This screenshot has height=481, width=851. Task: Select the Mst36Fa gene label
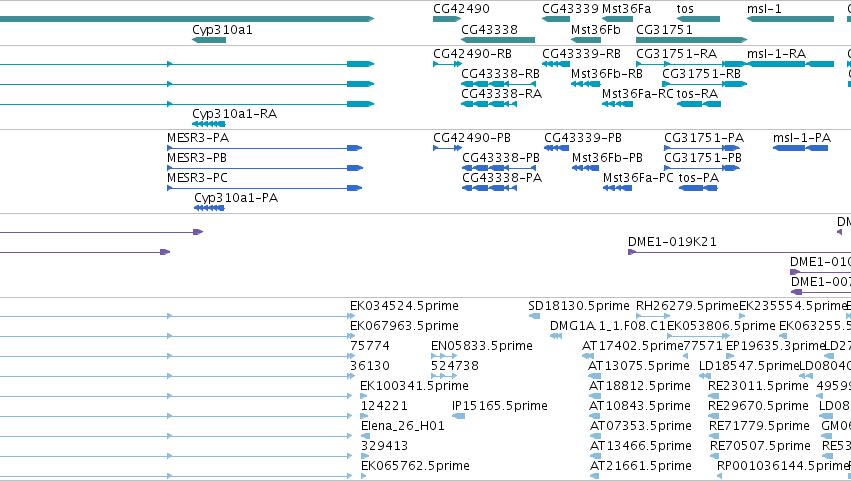[x=626, y=9]
